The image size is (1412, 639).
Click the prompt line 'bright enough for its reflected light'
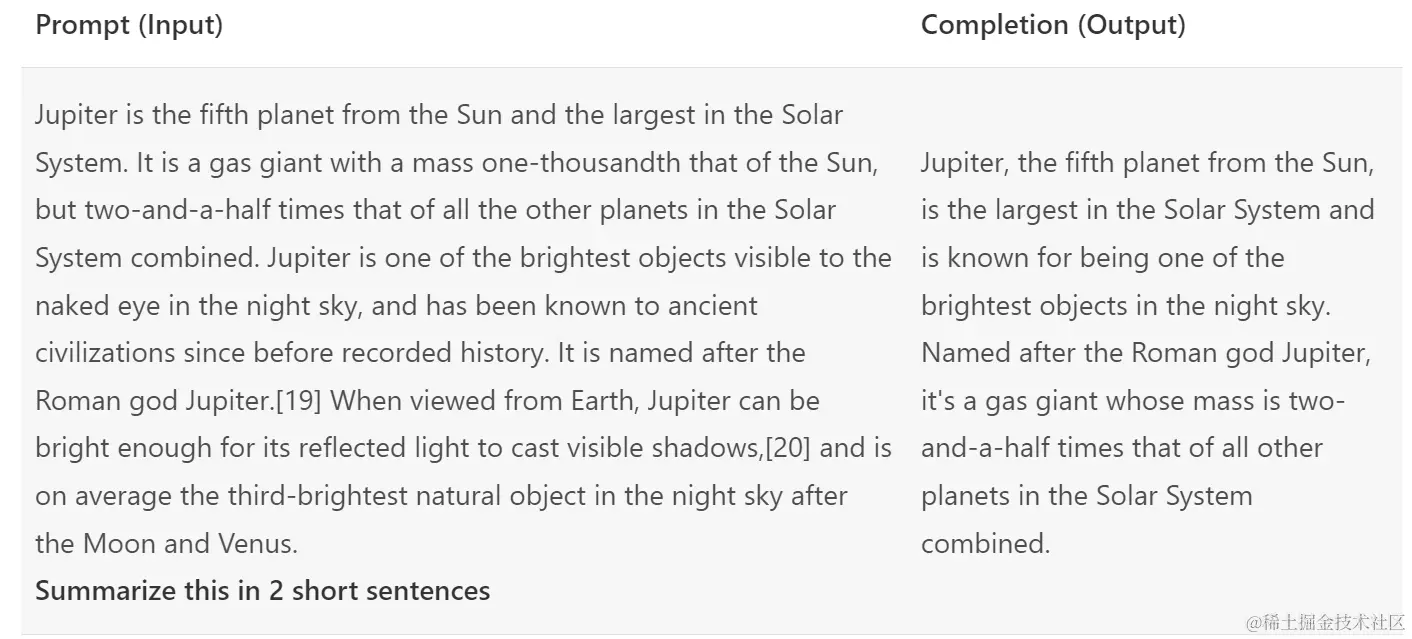(463, 448)
